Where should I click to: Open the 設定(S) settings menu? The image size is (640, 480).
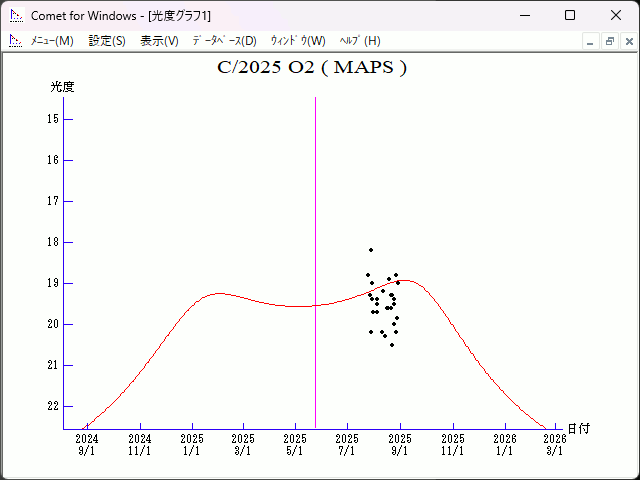107,41
